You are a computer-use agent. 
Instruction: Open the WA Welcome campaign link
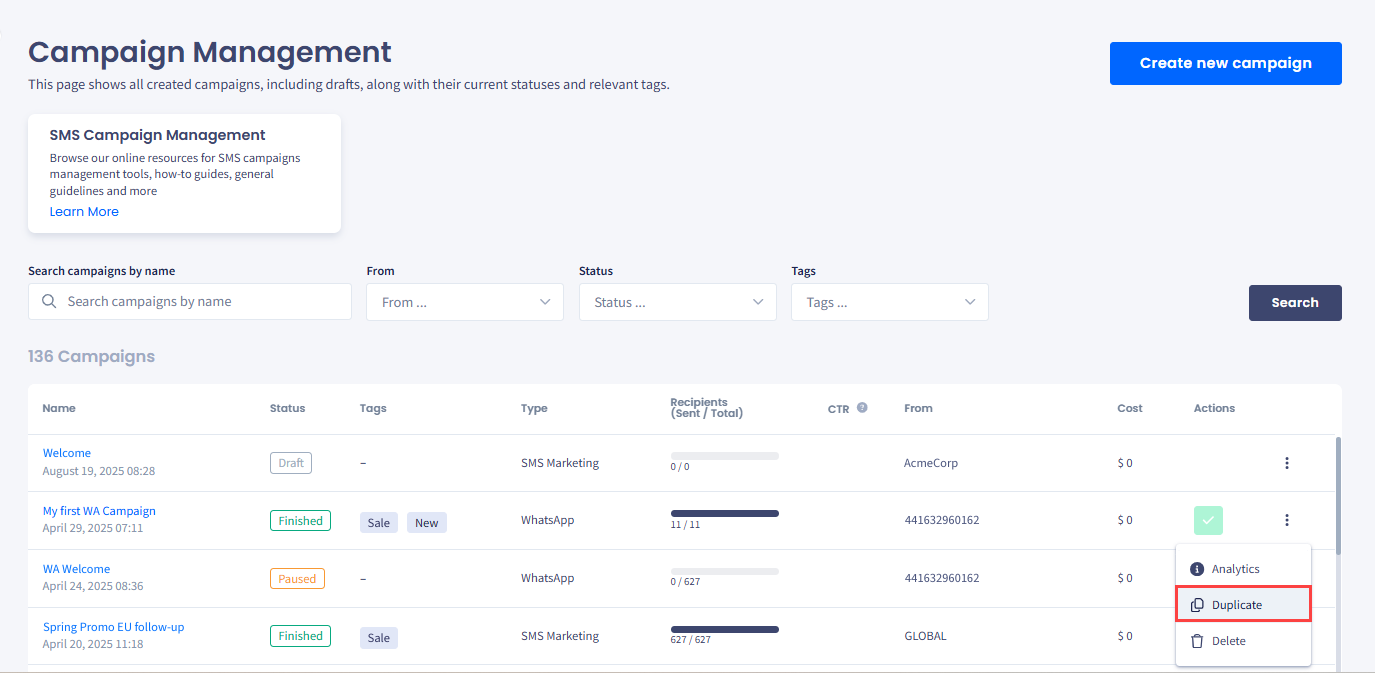76,569
